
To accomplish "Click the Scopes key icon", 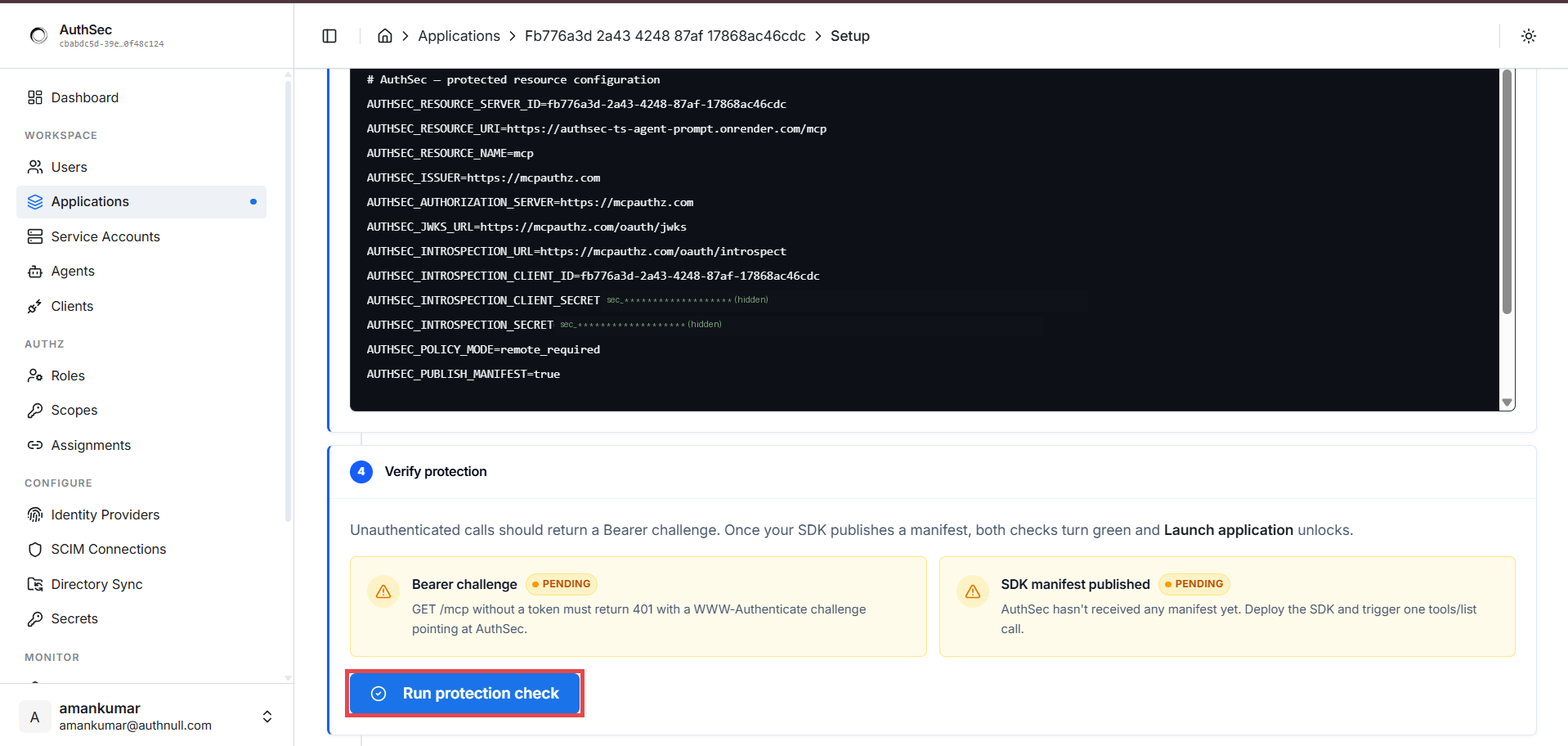I will click(x=35, y=411).
